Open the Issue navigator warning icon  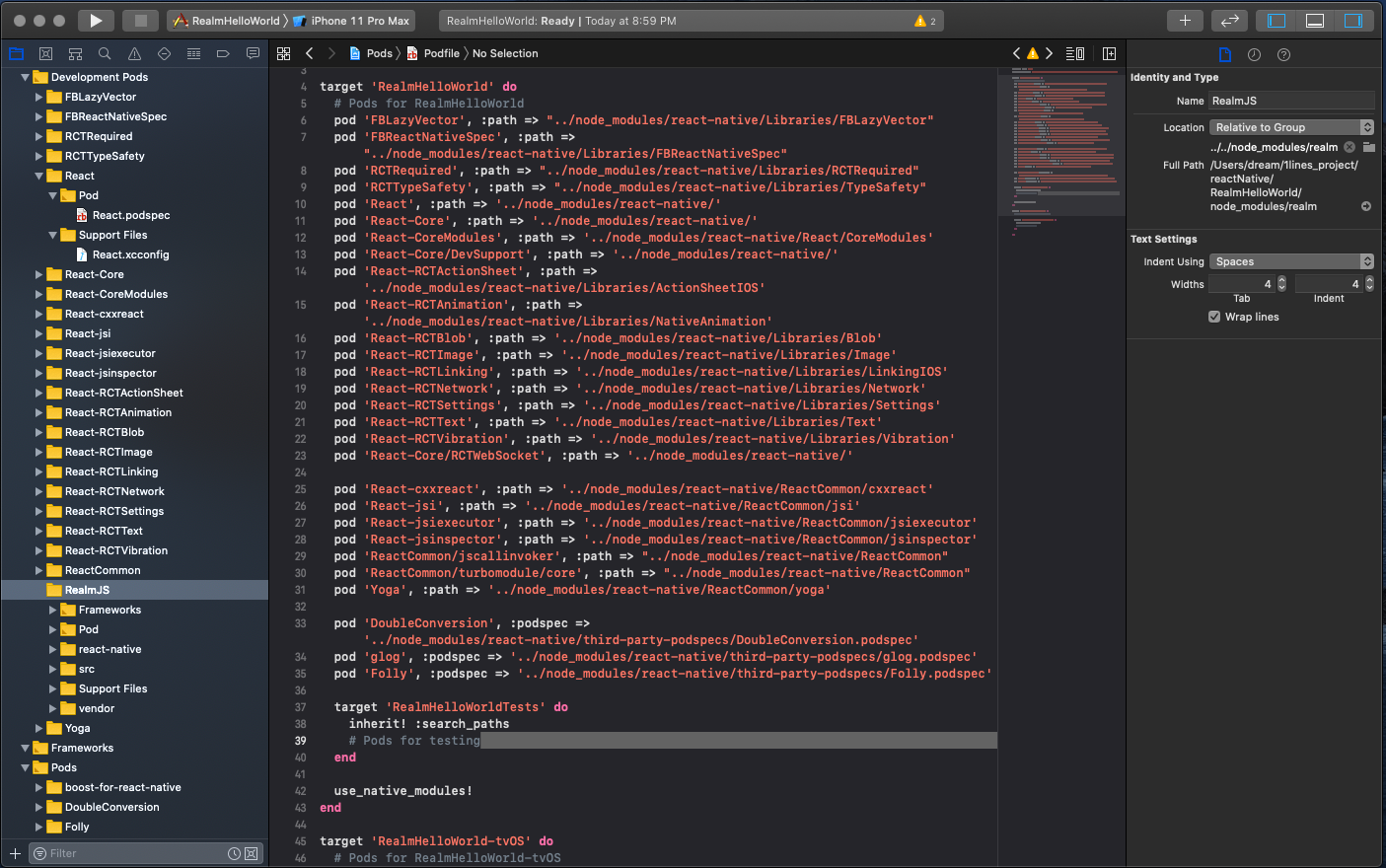[134, 53]
